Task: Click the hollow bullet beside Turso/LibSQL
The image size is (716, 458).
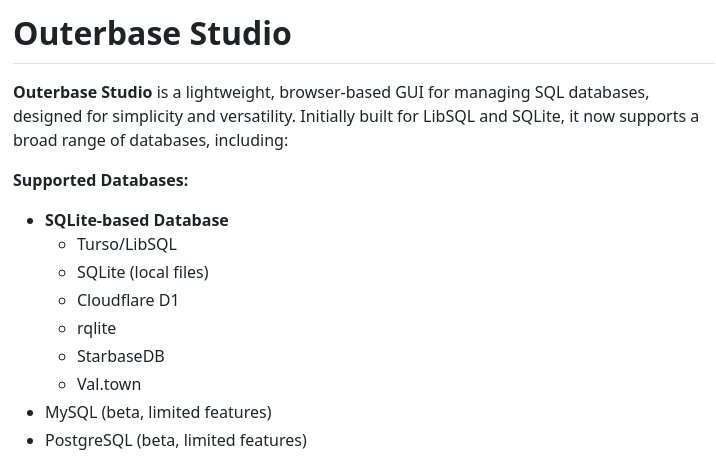Action: [63, 245]
